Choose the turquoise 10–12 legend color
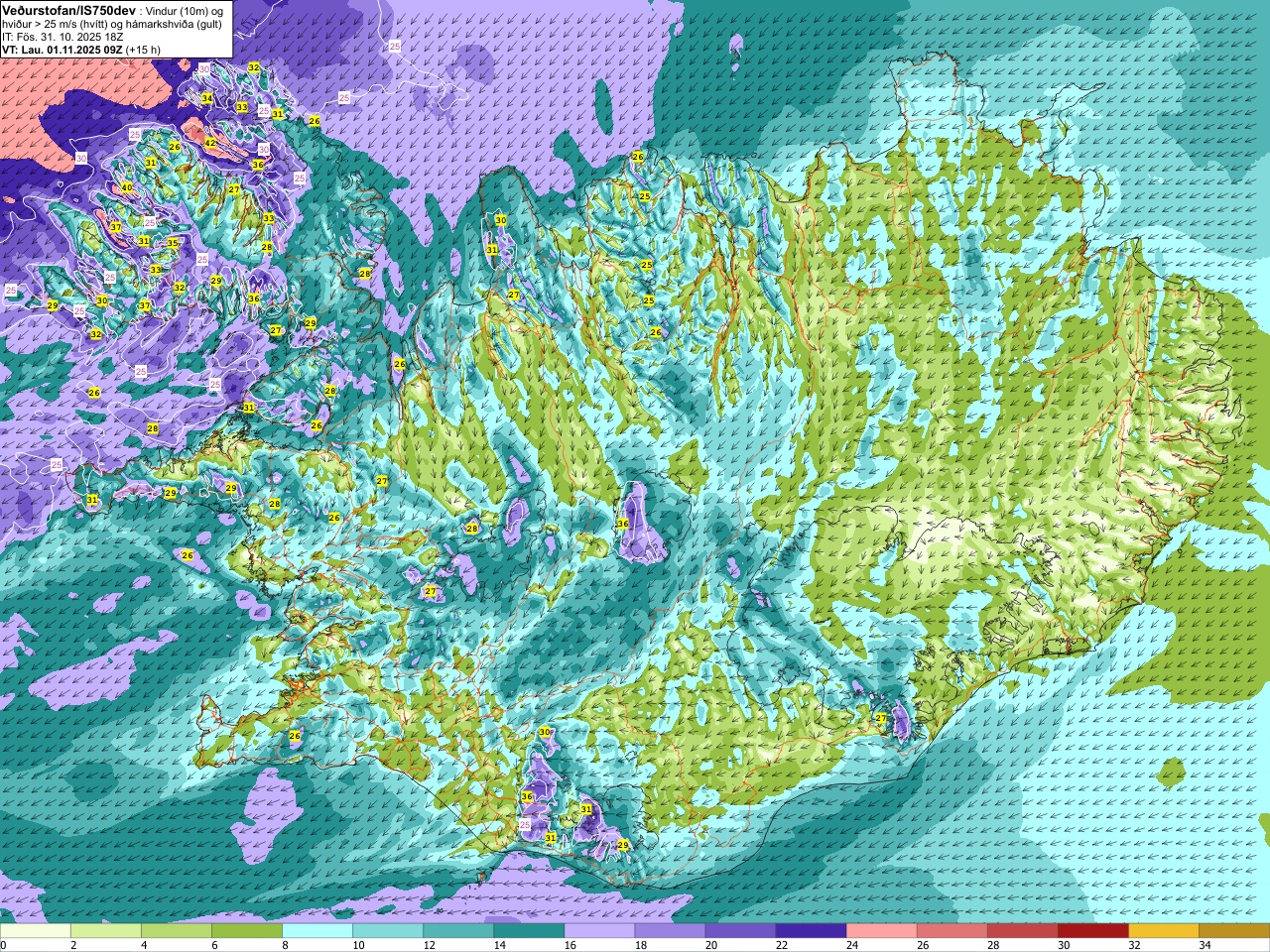The width and height of the screenshot is (1270, 952). point(388,931)
